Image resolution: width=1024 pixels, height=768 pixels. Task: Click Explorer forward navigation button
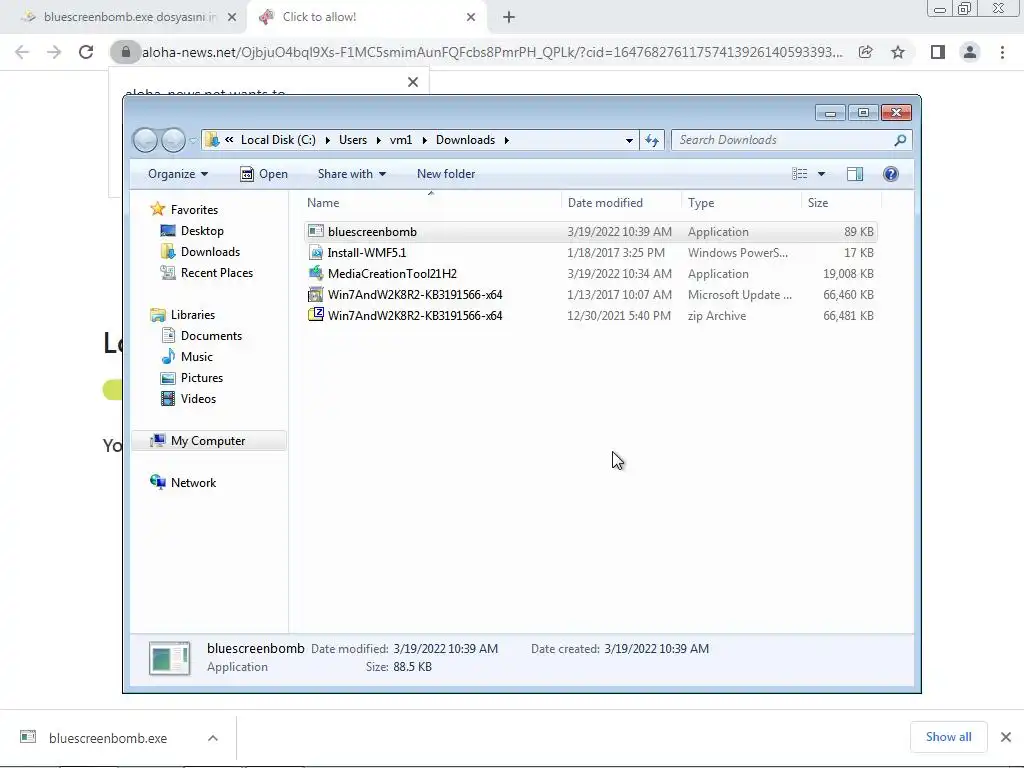click(x=173, y=140)
